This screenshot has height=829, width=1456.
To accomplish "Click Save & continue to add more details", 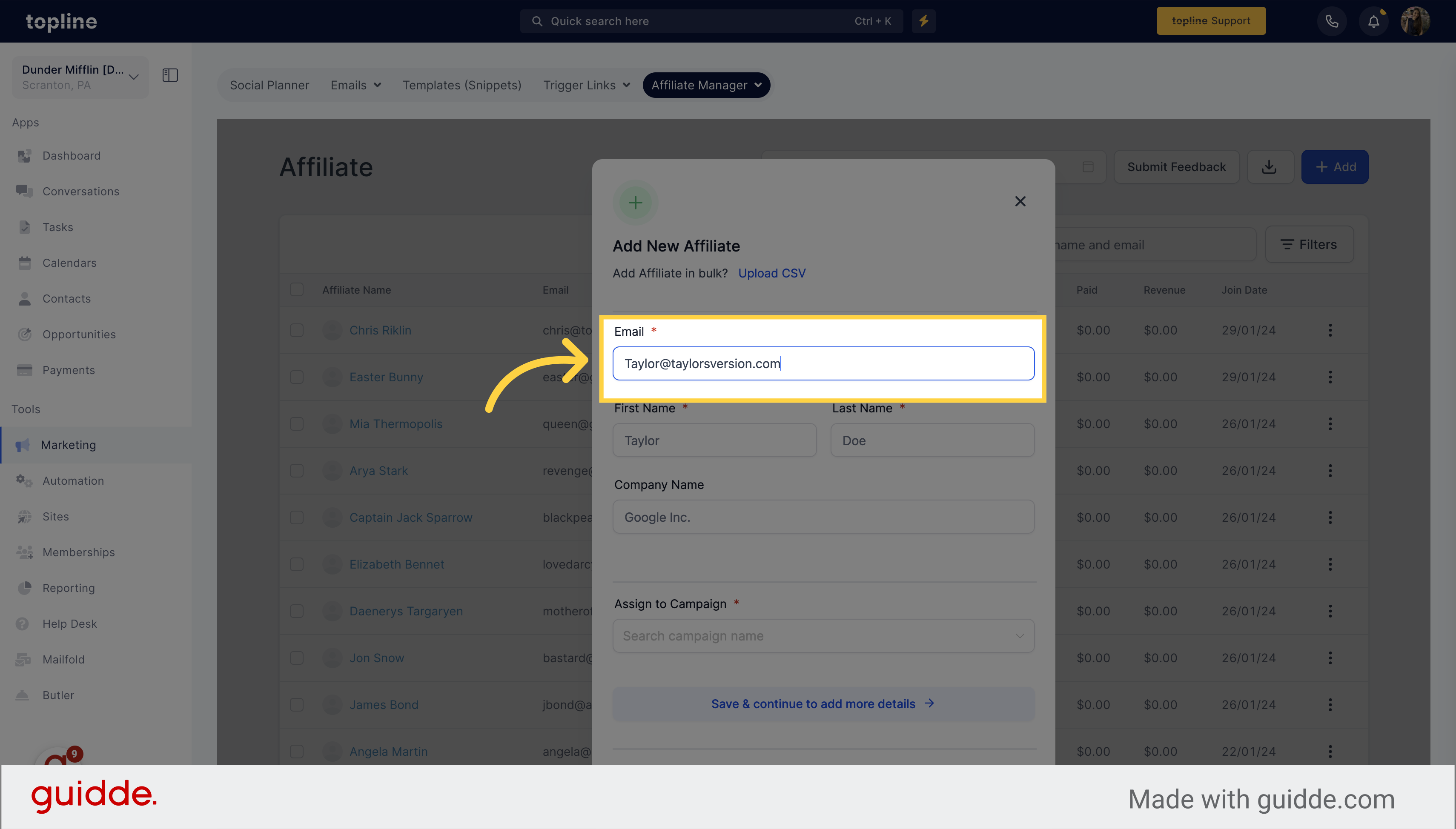I will pos(823,703).
